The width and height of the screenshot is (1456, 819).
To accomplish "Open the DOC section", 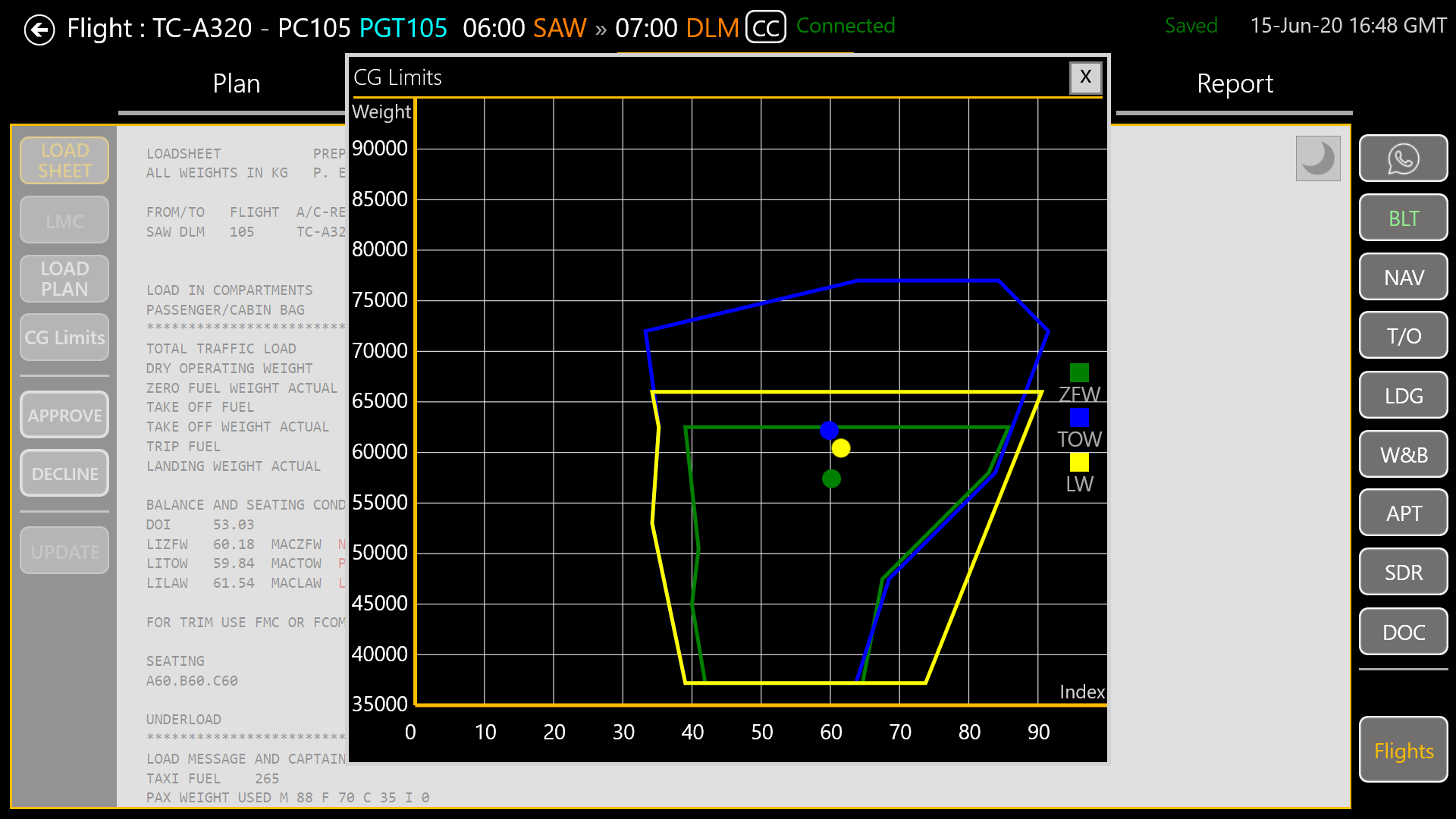I will [x=1403, y=632].
